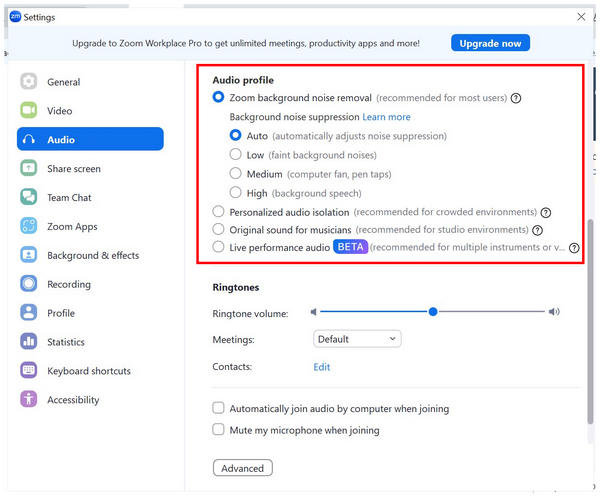This screenshot has height=498, width=600.
Task: Click the Upgrade now button
Action: (490, 43)
